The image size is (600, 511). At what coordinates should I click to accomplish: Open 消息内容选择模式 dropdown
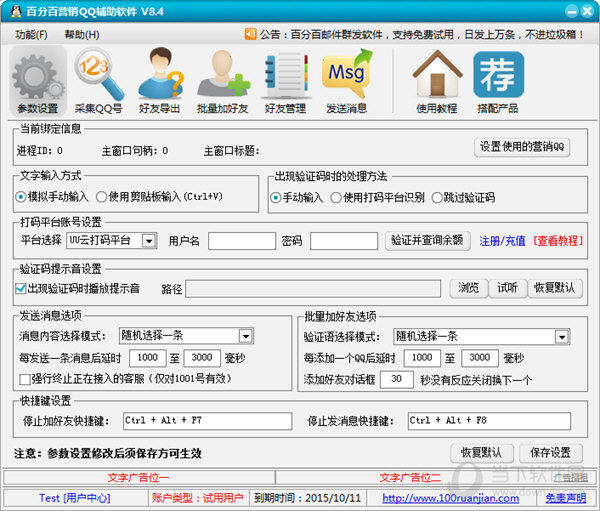pyautogui.click(x=245, y=336)
